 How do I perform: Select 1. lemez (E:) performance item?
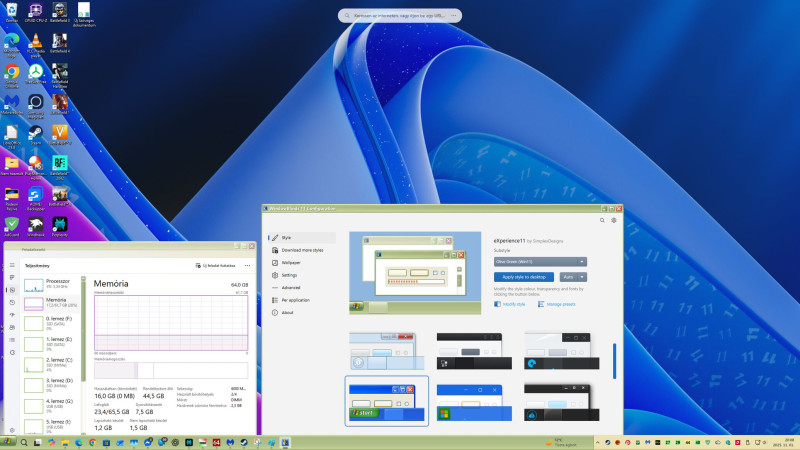coord(51,344)
